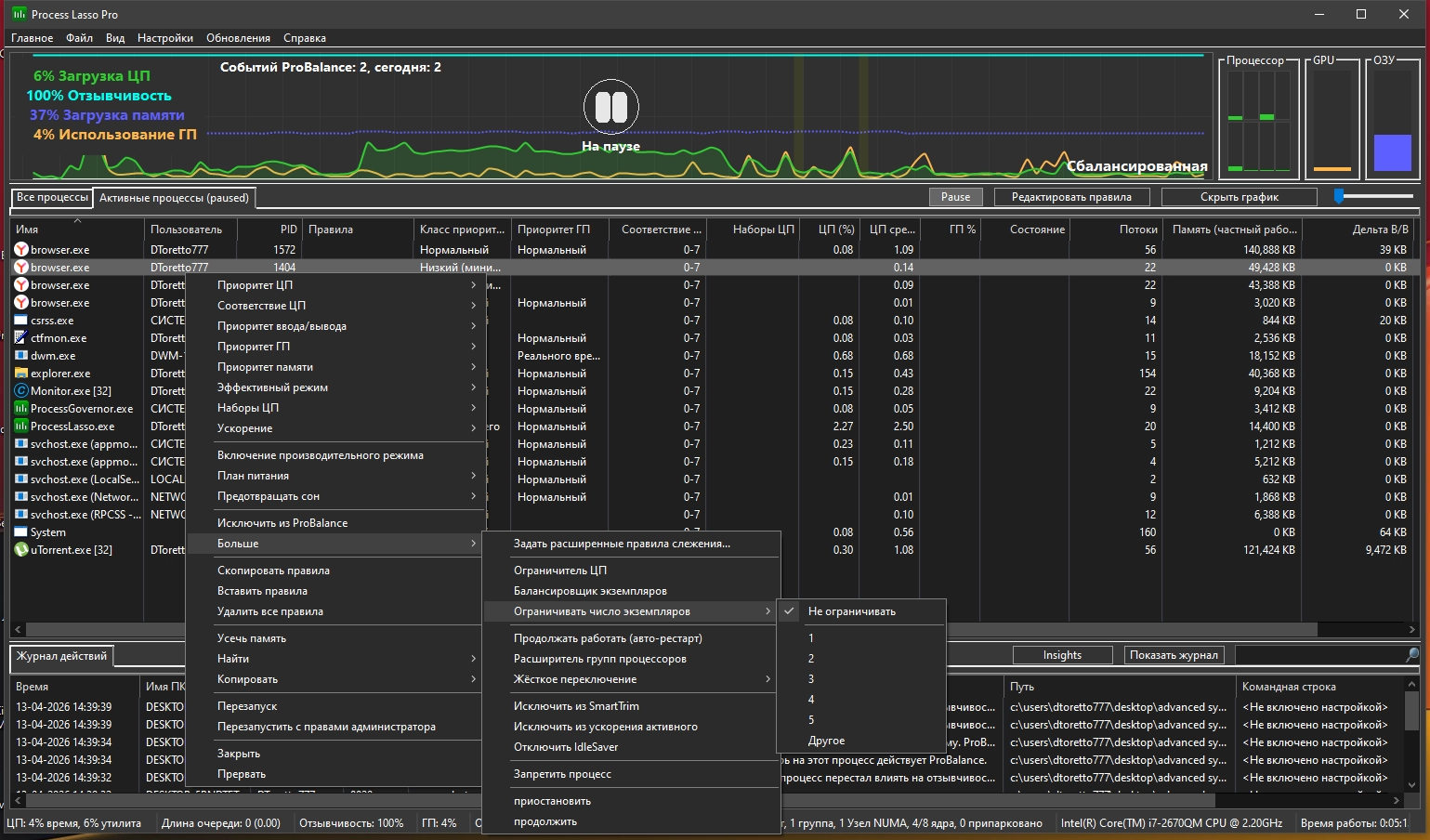Click the dwm.exe process icon

[x=21, y=356]
